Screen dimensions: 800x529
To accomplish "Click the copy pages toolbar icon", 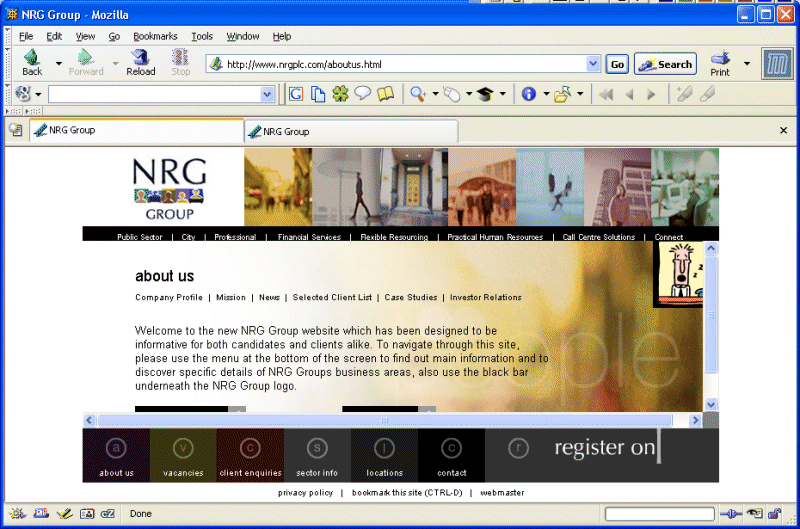I will 318,94.
